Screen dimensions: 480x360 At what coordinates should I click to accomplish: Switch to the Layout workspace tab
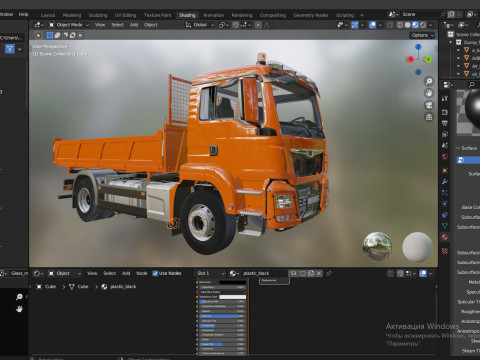tap(48, 15)
